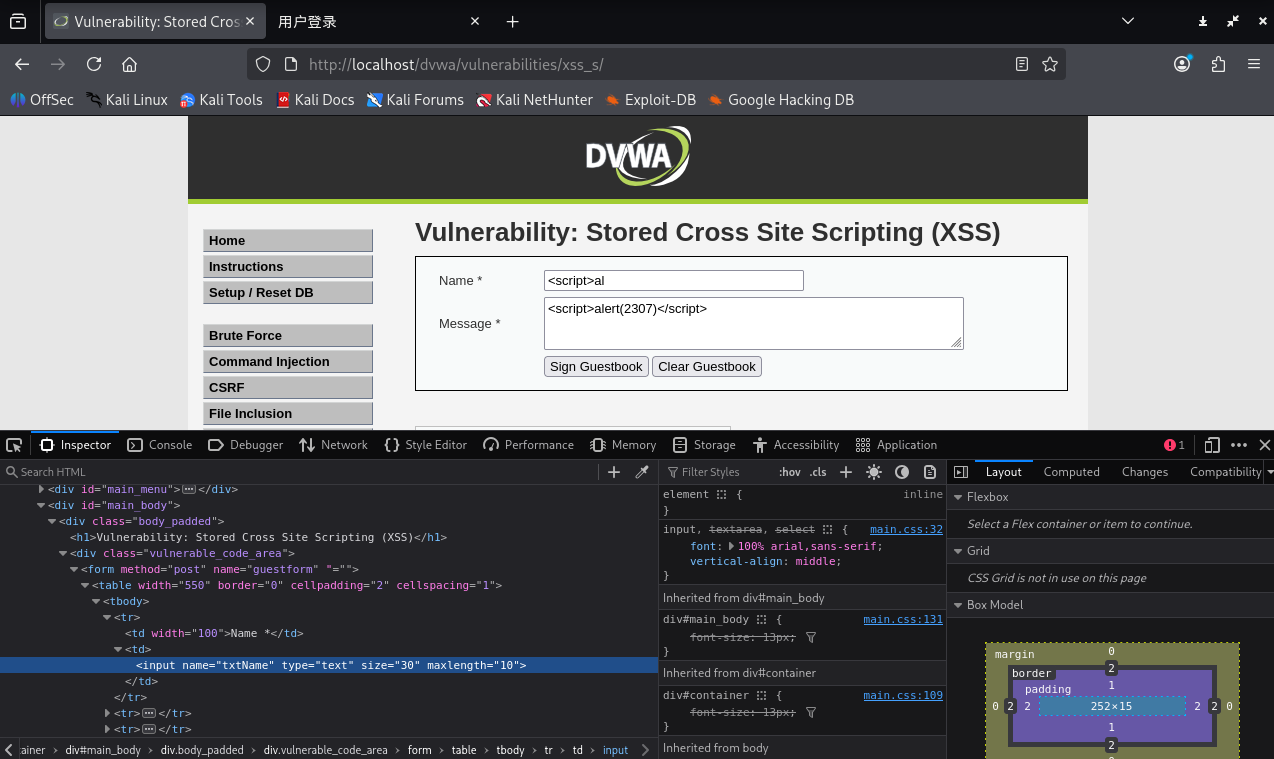Collapse the Flexbox section
The image size is (1274, 759).
958,497
